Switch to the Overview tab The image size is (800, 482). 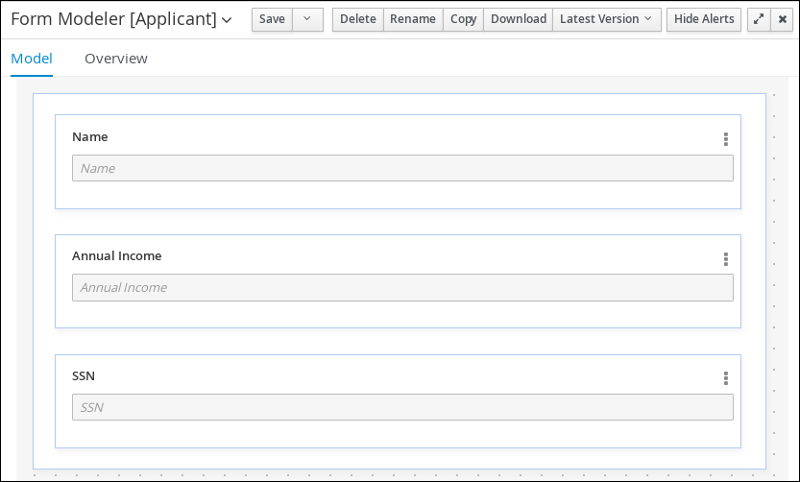point(116,58)
